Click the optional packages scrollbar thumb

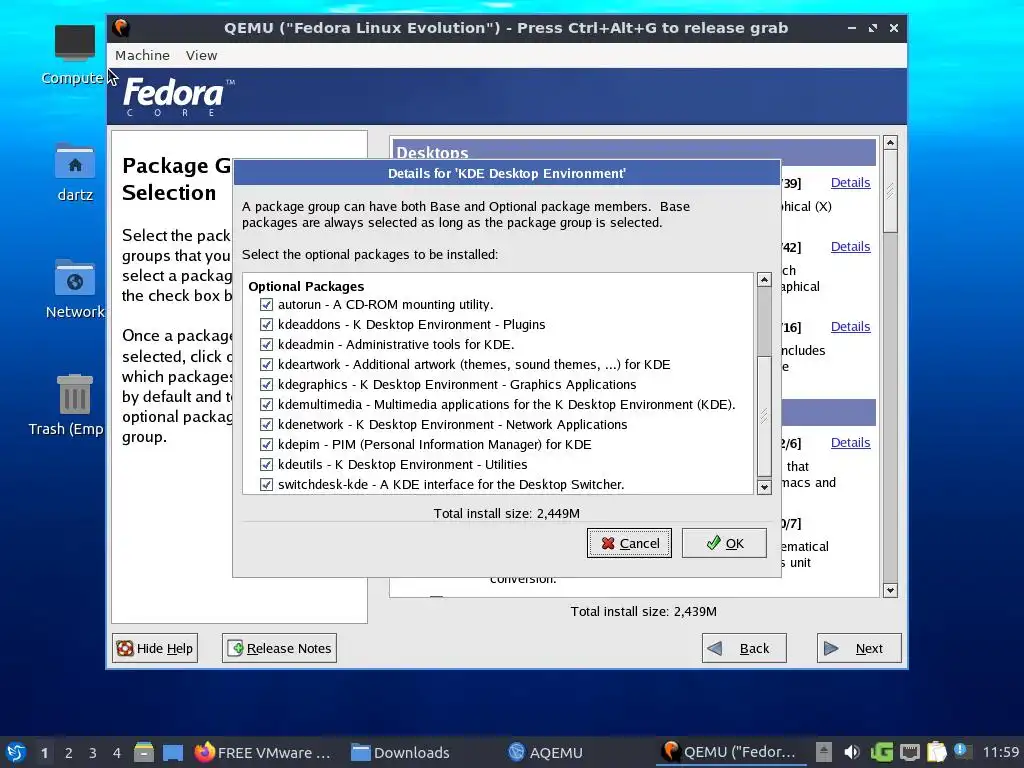click(764, 416)
